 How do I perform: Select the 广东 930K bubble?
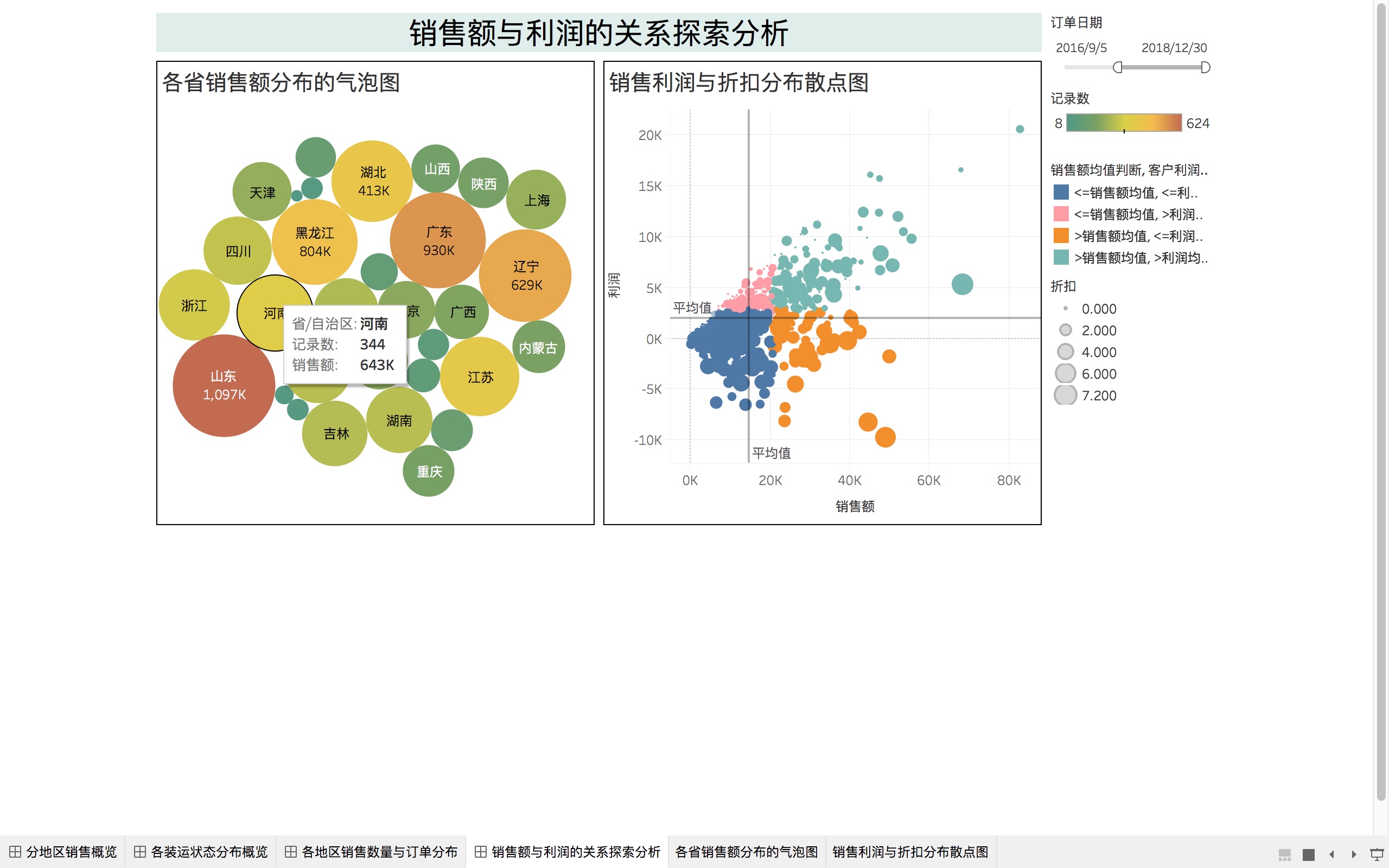point(438,240)
